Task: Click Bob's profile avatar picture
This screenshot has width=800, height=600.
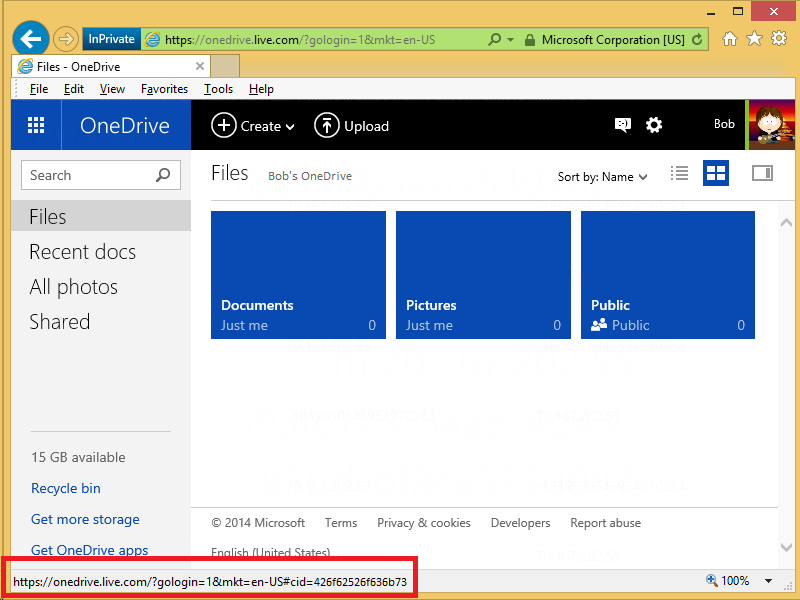Action: pos(771,125)
